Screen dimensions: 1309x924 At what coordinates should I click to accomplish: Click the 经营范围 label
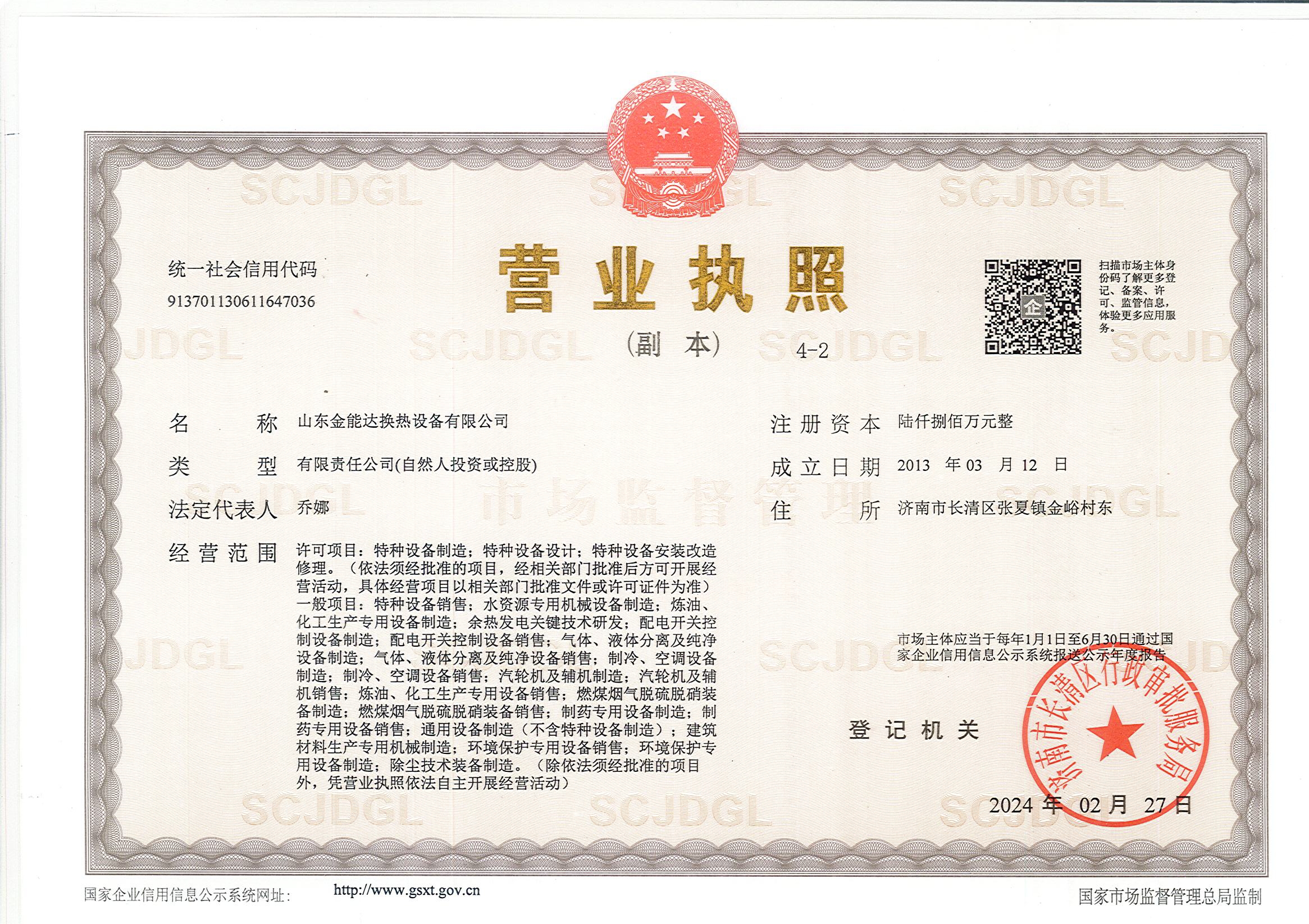pyautogui.click(x=222, y=553)
